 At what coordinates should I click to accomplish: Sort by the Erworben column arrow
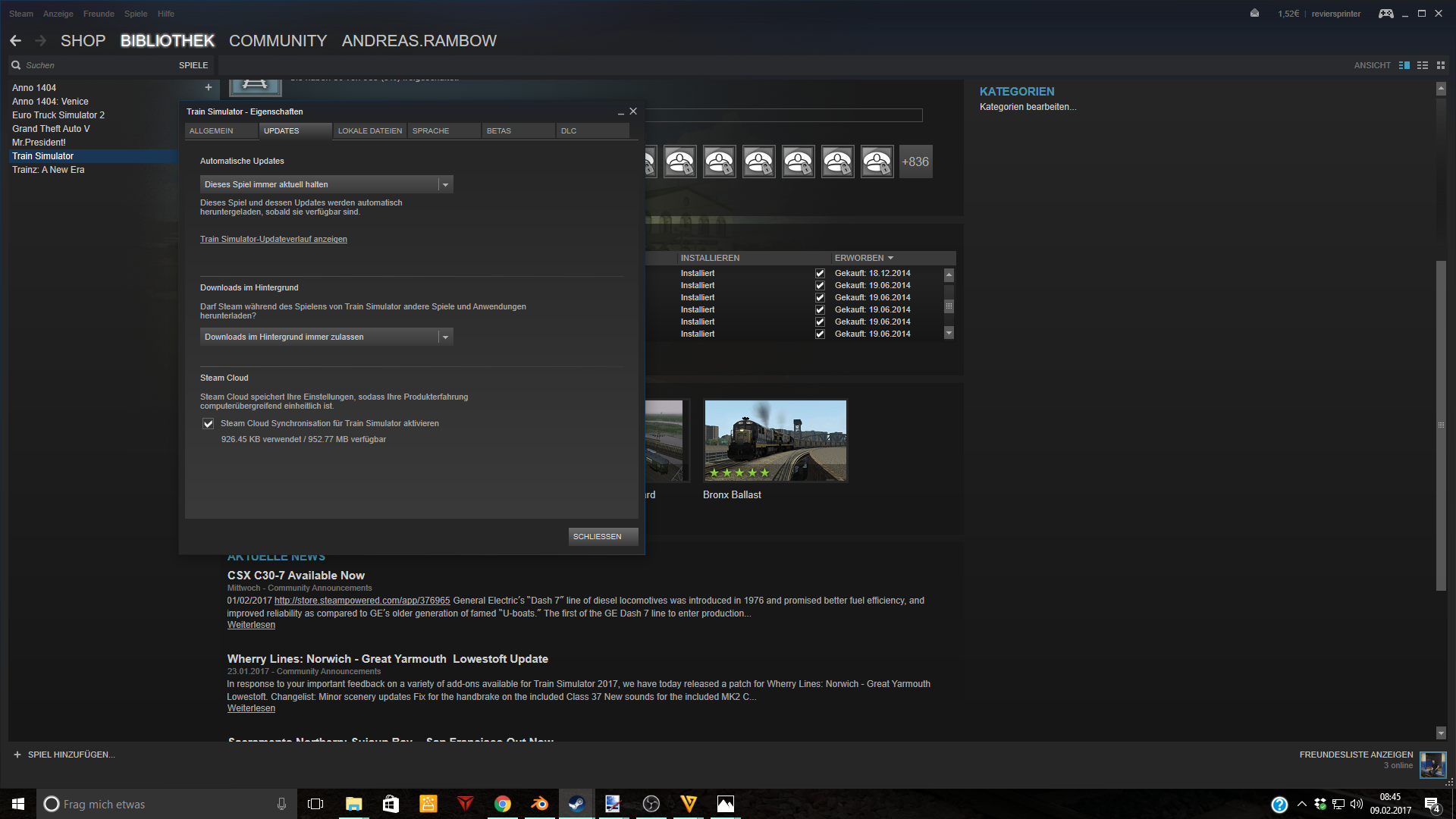(x=890, y=259)
